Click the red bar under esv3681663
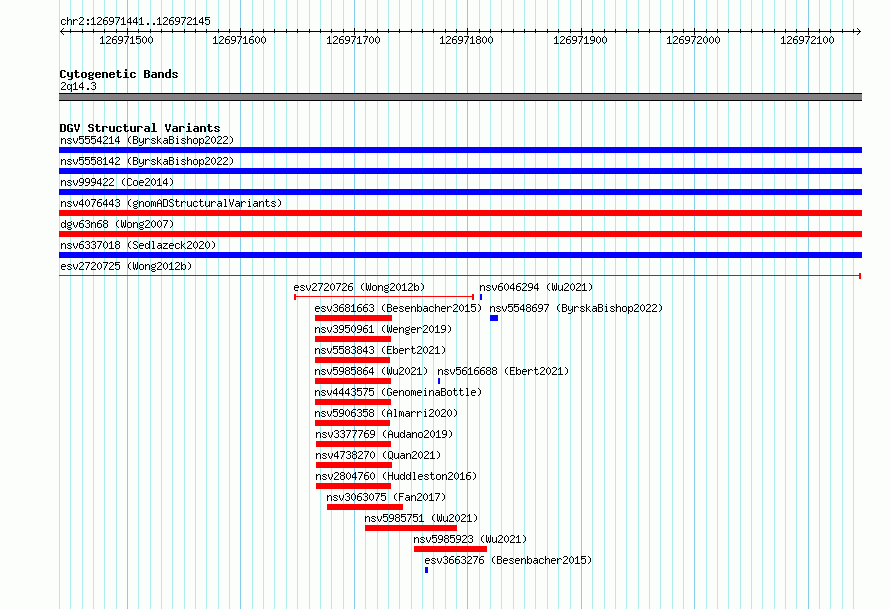The image size is (890, 609). coord(353,318)
